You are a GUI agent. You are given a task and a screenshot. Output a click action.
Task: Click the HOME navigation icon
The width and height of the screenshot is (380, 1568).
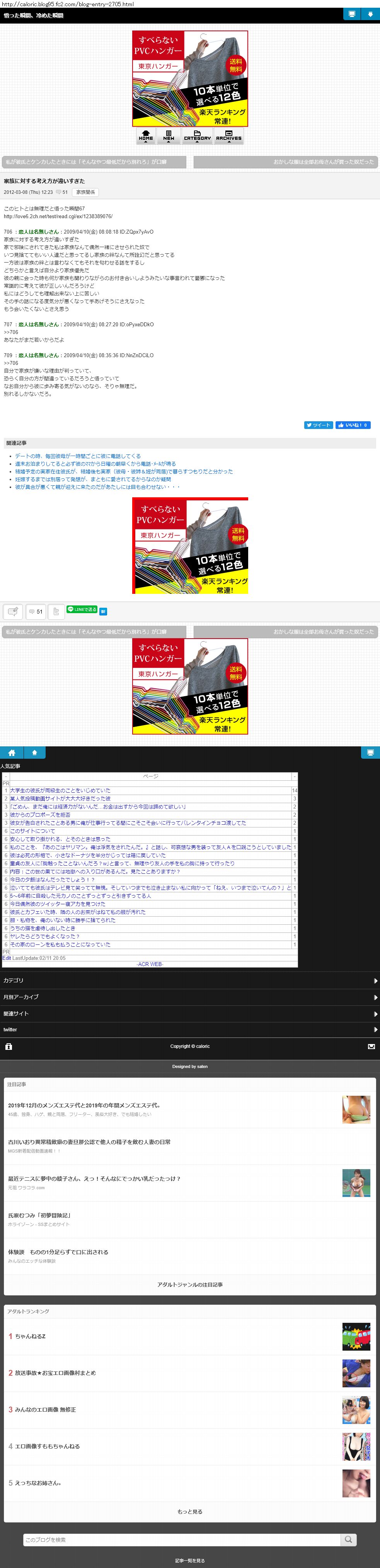[146, 136]
